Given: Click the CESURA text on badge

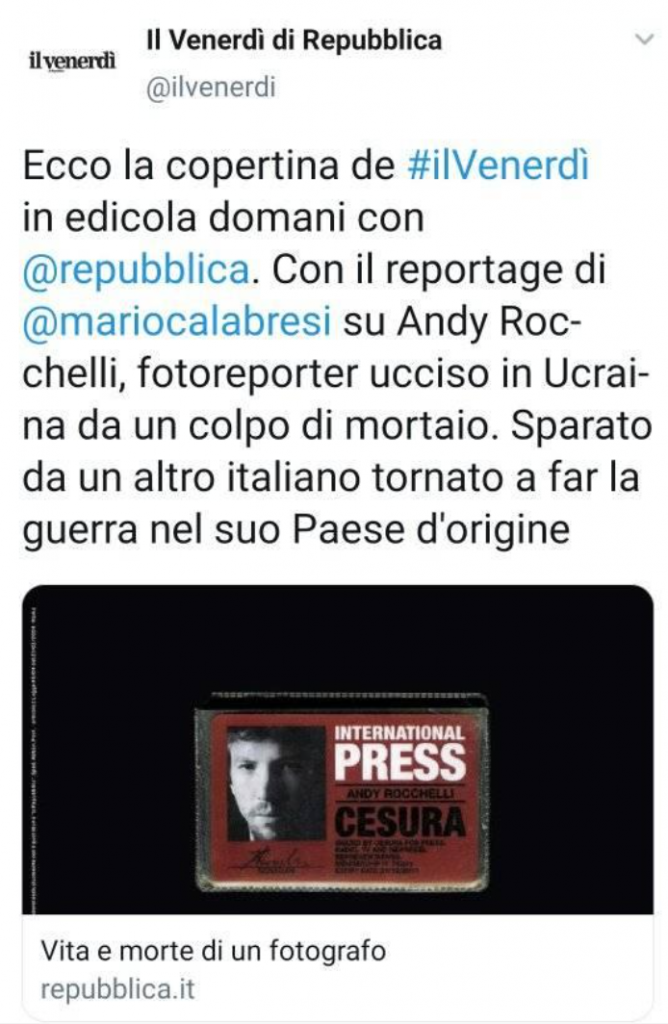Looking at the screenshot, I should click(400, 822).
